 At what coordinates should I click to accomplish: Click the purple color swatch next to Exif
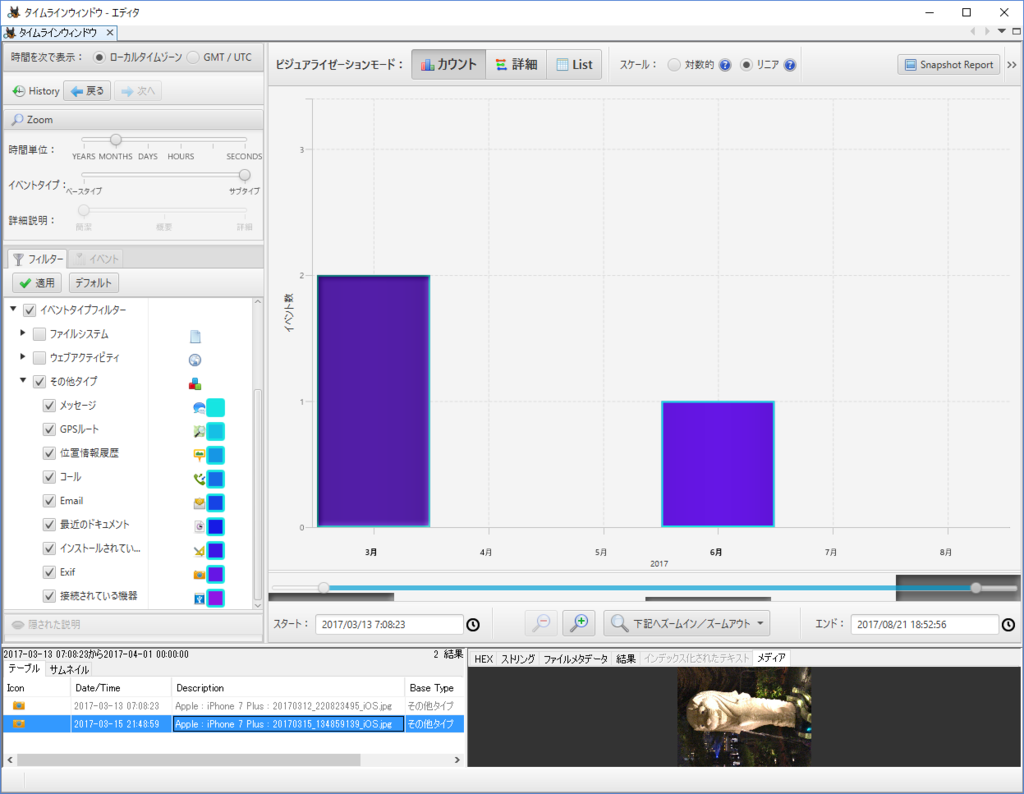(x=216, y=575)
